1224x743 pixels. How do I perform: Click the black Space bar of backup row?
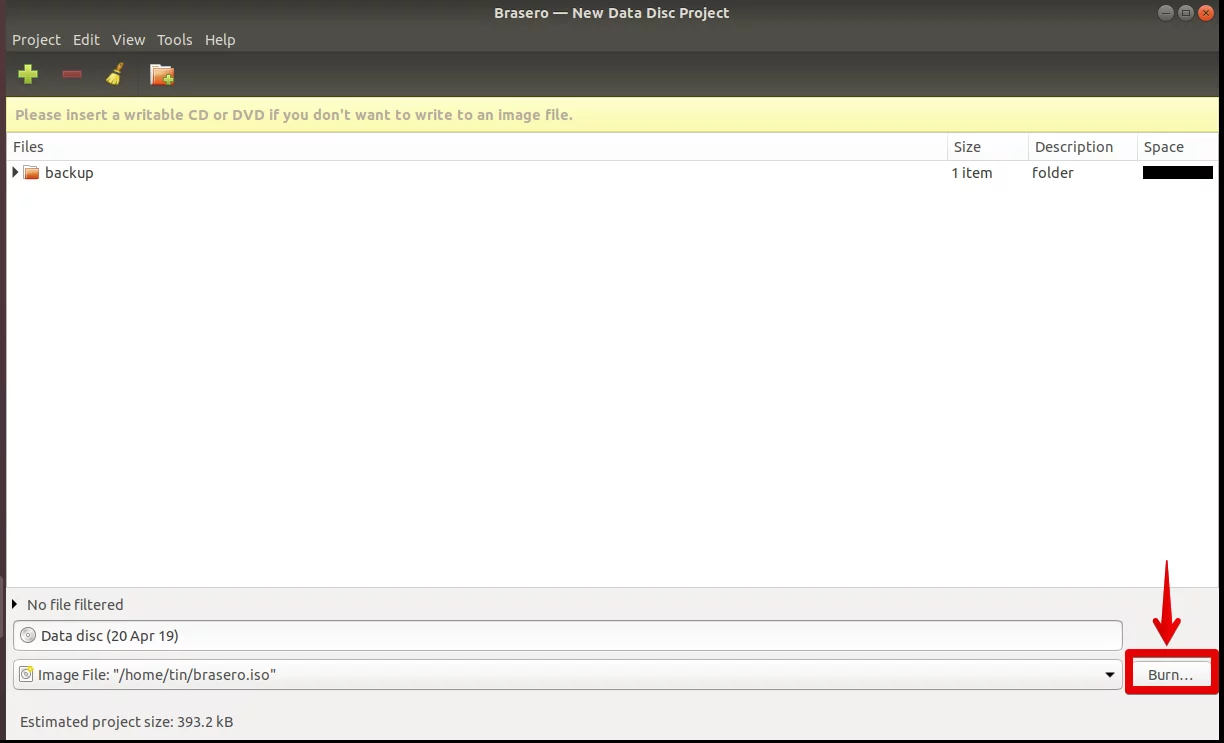tap(1178, 173)
